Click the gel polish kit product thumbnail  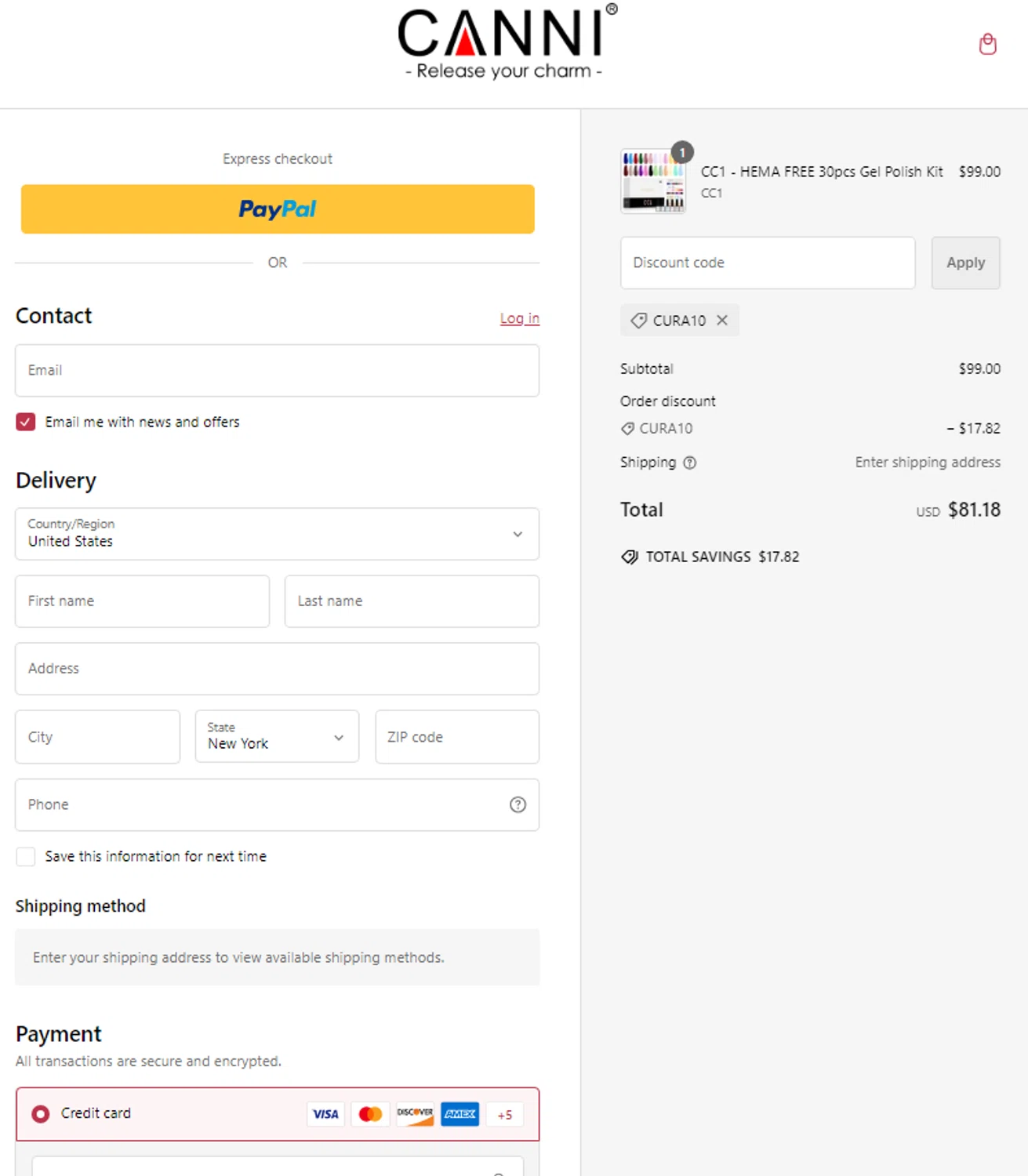click(653, 181)
